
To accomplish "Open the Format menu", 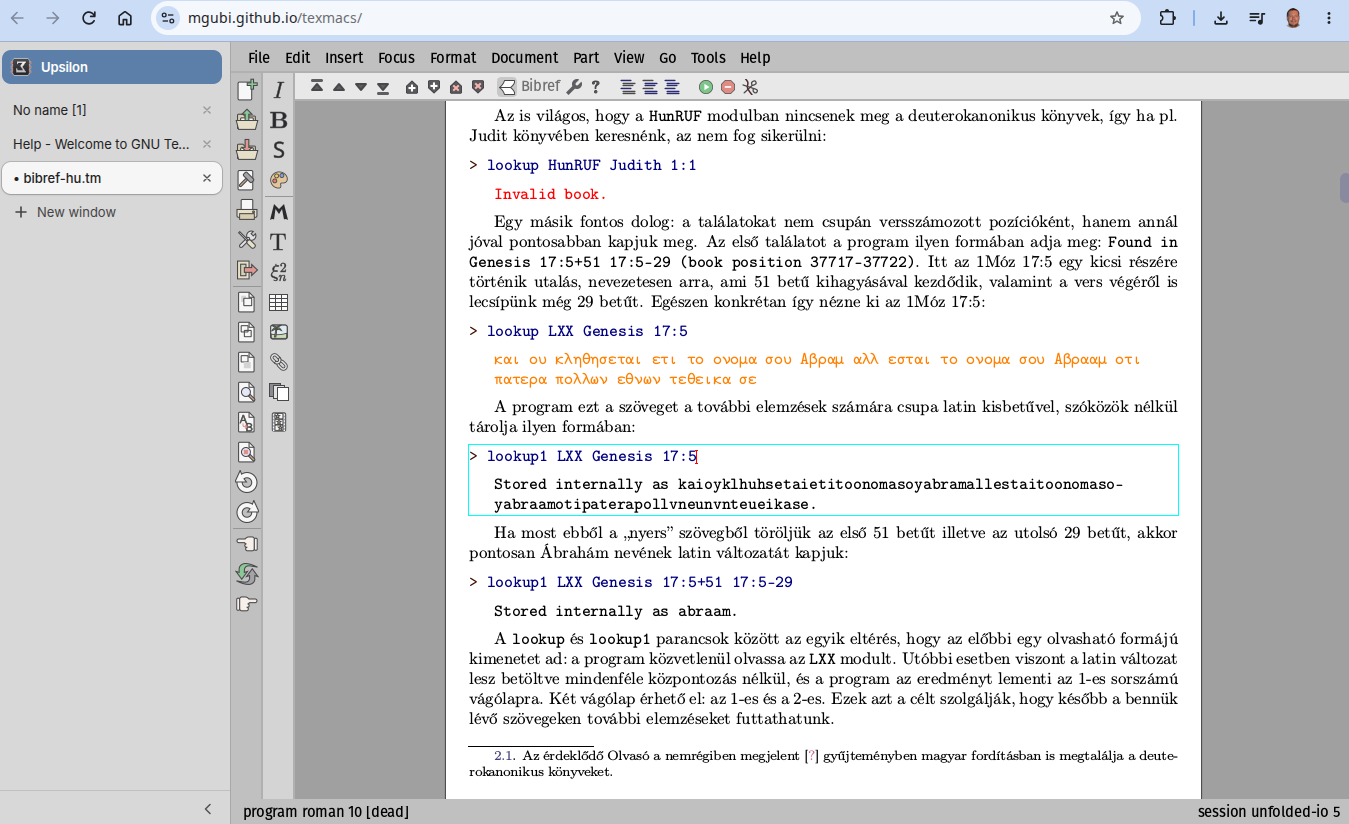I will 453,58.
